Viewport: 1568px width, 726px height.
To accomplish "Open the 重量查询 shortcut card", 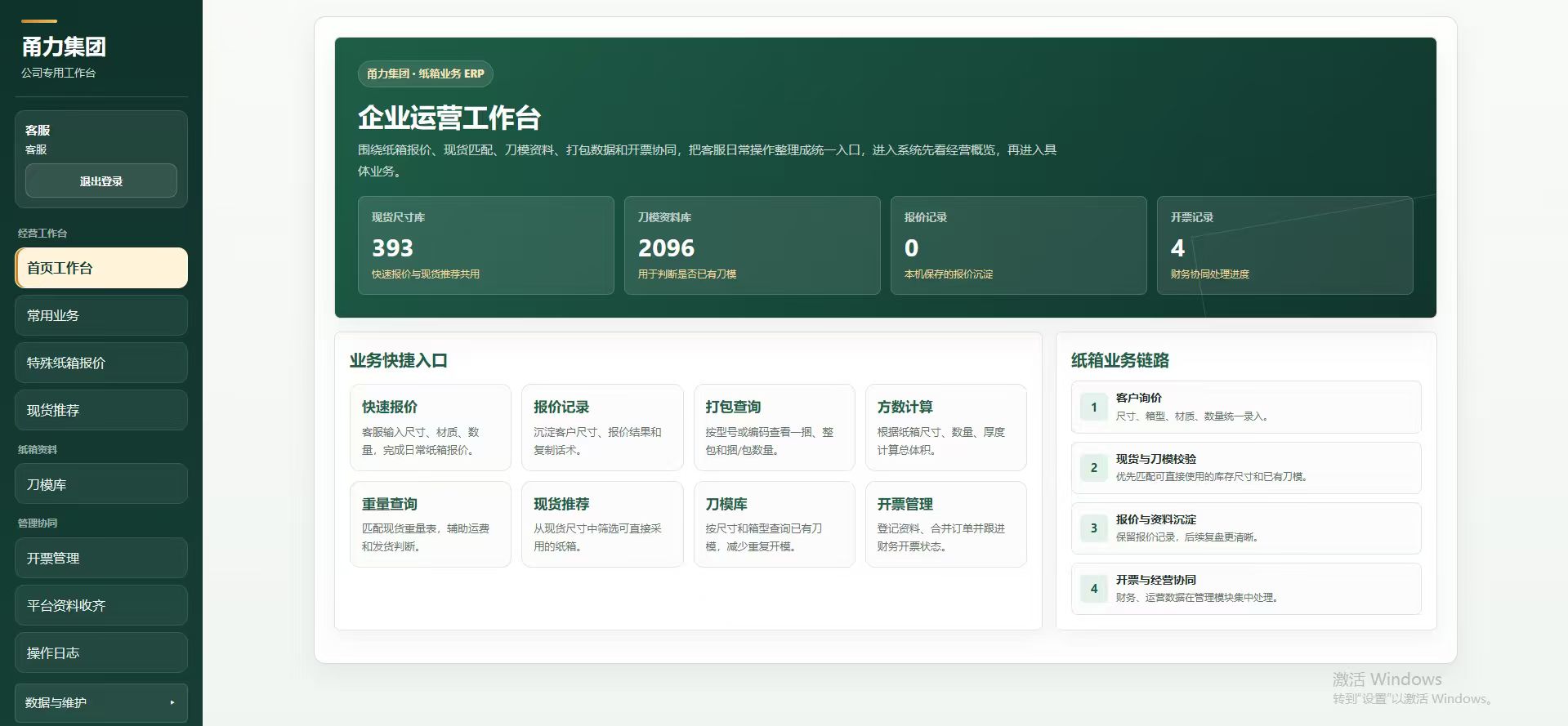I will [431, 524].
